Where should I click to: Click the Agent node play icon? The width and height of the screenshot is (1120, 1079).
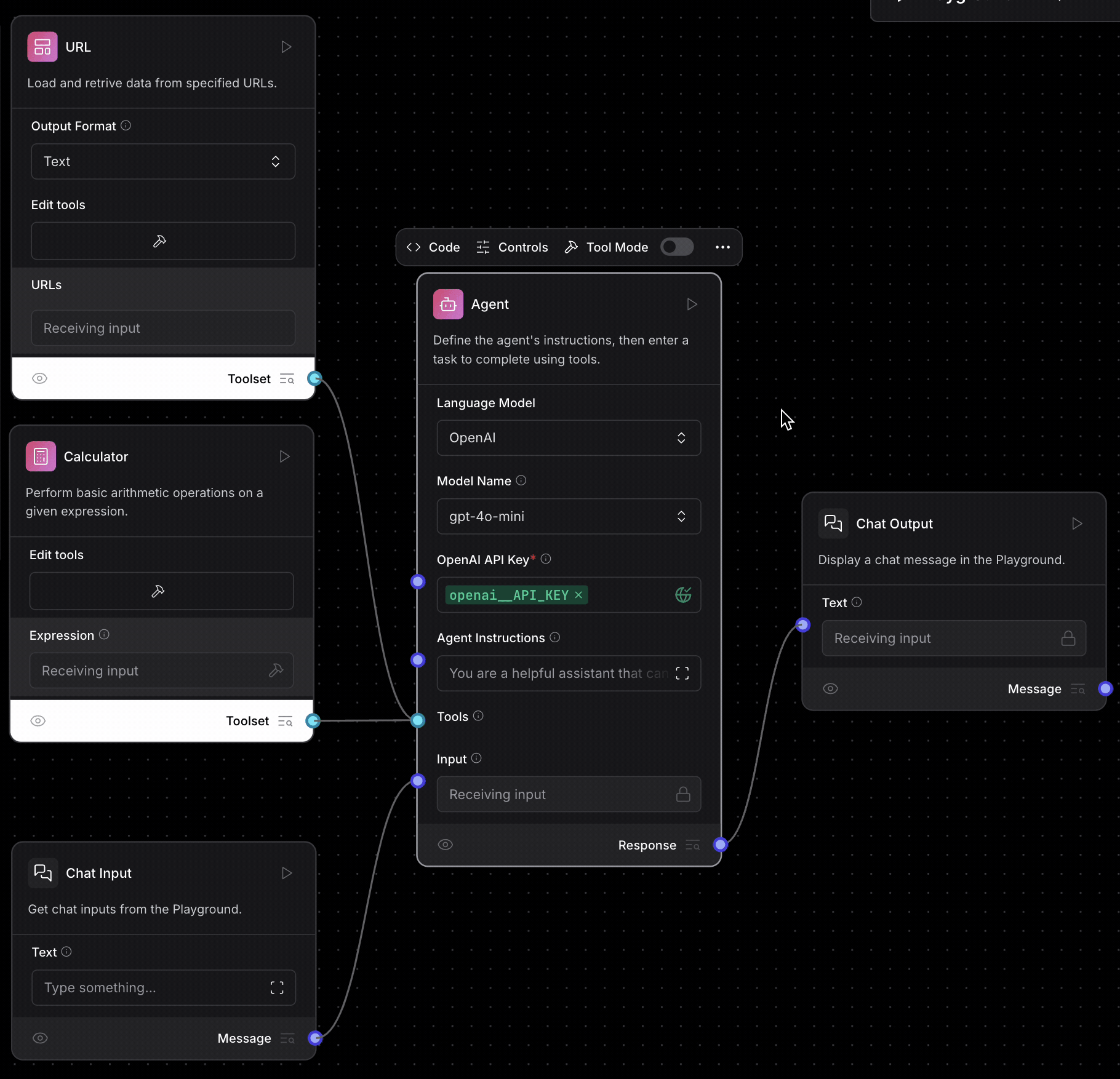click(692, 305)
